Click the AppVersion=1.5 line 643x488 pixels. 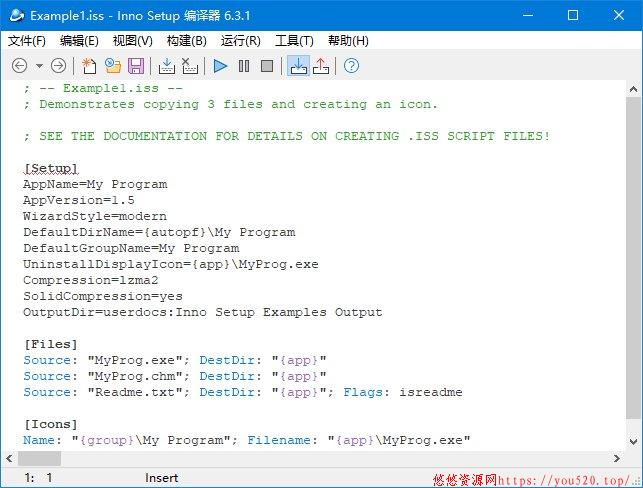79,201
